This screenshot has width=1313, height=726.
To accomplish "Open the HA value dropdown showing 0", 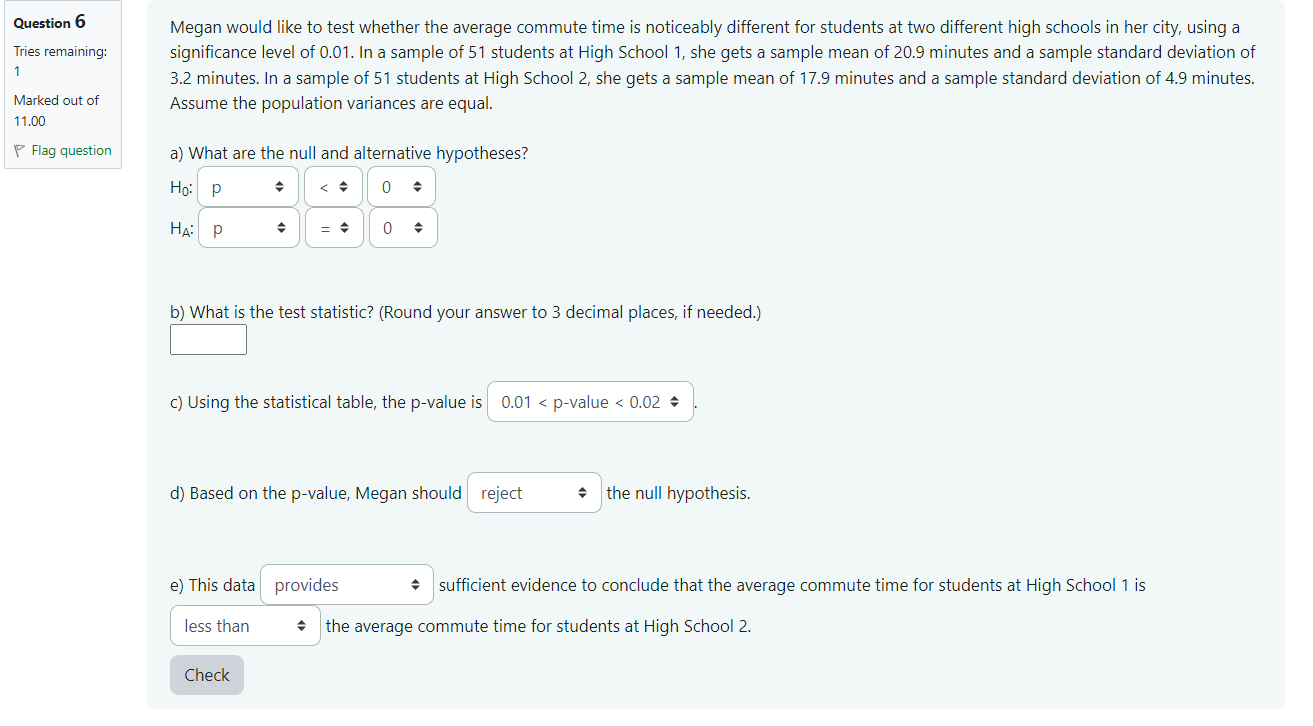I will tap(403, 228).
